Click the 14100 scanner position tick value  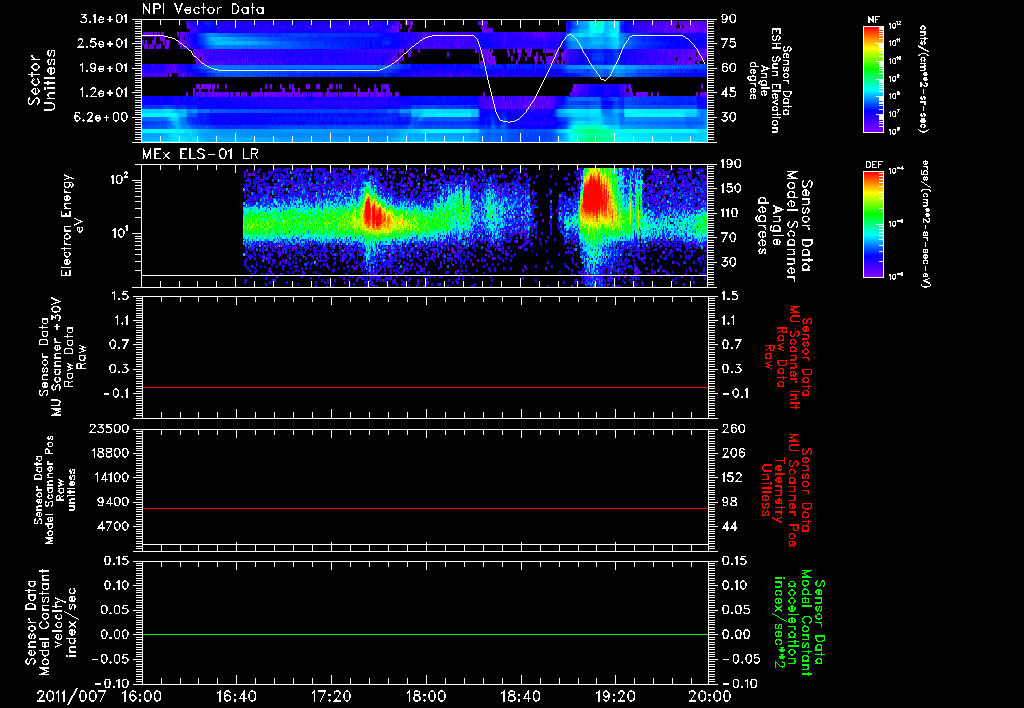tap(110, 477)
